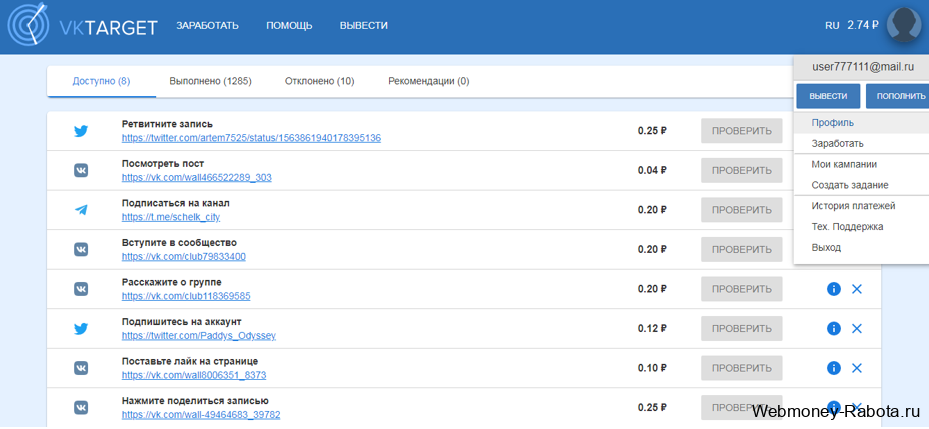
Task: Choose Создать задание in the user menu
Action: tap(861, 185)
